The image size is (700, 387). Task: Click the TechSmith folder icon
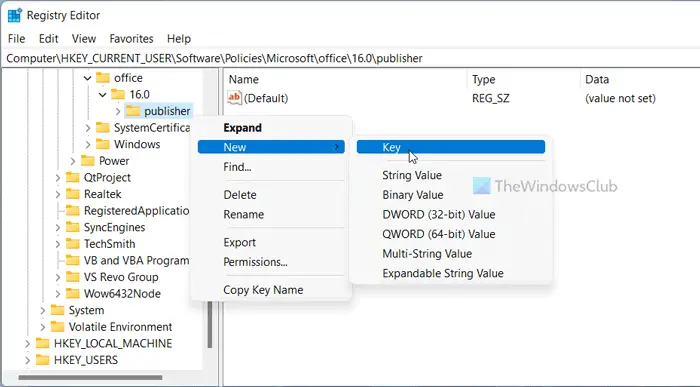pyautogui.click(x=72, y=244)
